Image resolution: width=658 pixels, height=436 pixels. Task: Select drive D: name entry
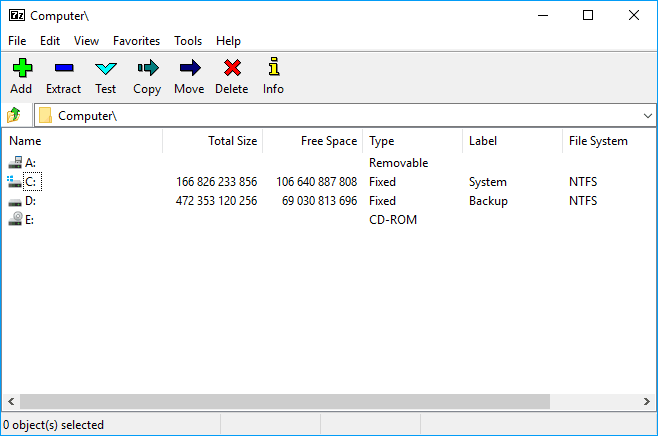[30, 201]
